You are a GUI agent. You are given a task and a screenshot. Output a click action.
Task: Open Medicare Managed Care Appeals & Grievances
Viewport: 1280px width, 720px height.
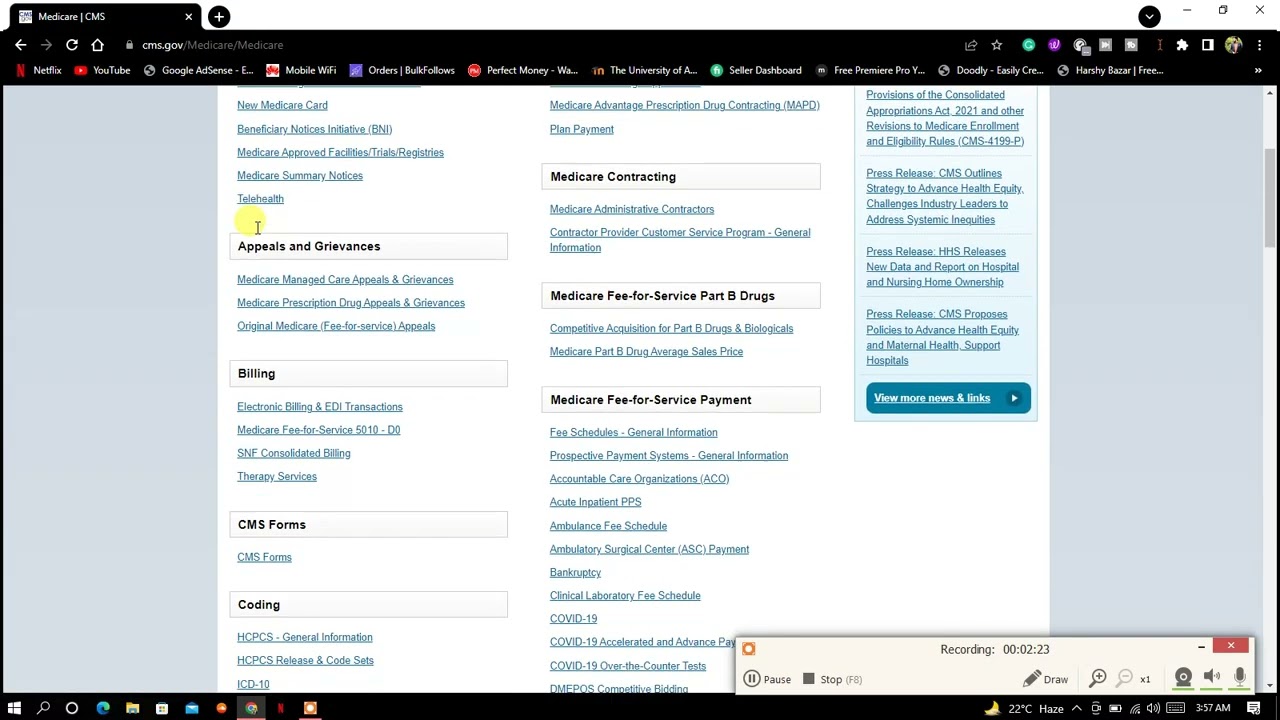click(345, 280)
